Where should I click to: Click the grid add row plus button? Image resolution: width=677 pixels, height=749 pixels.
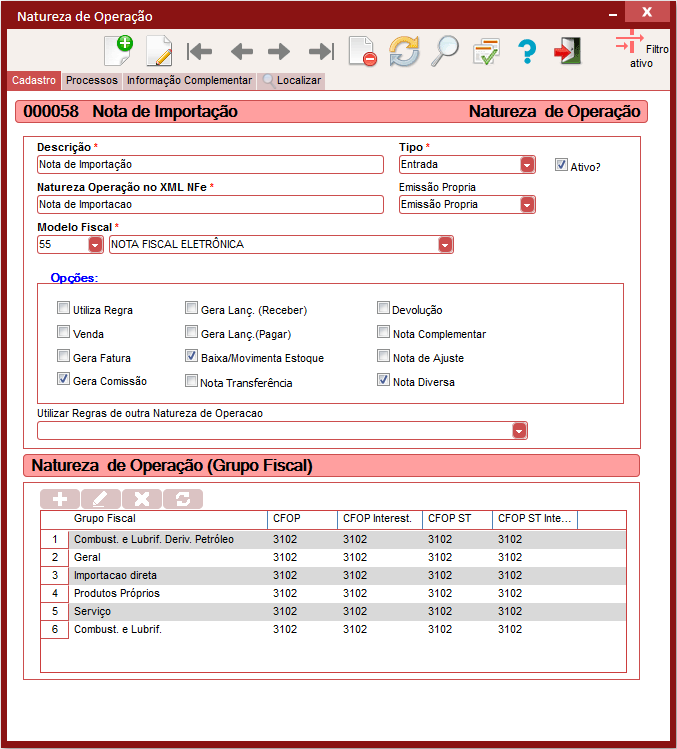click(60, 499)
